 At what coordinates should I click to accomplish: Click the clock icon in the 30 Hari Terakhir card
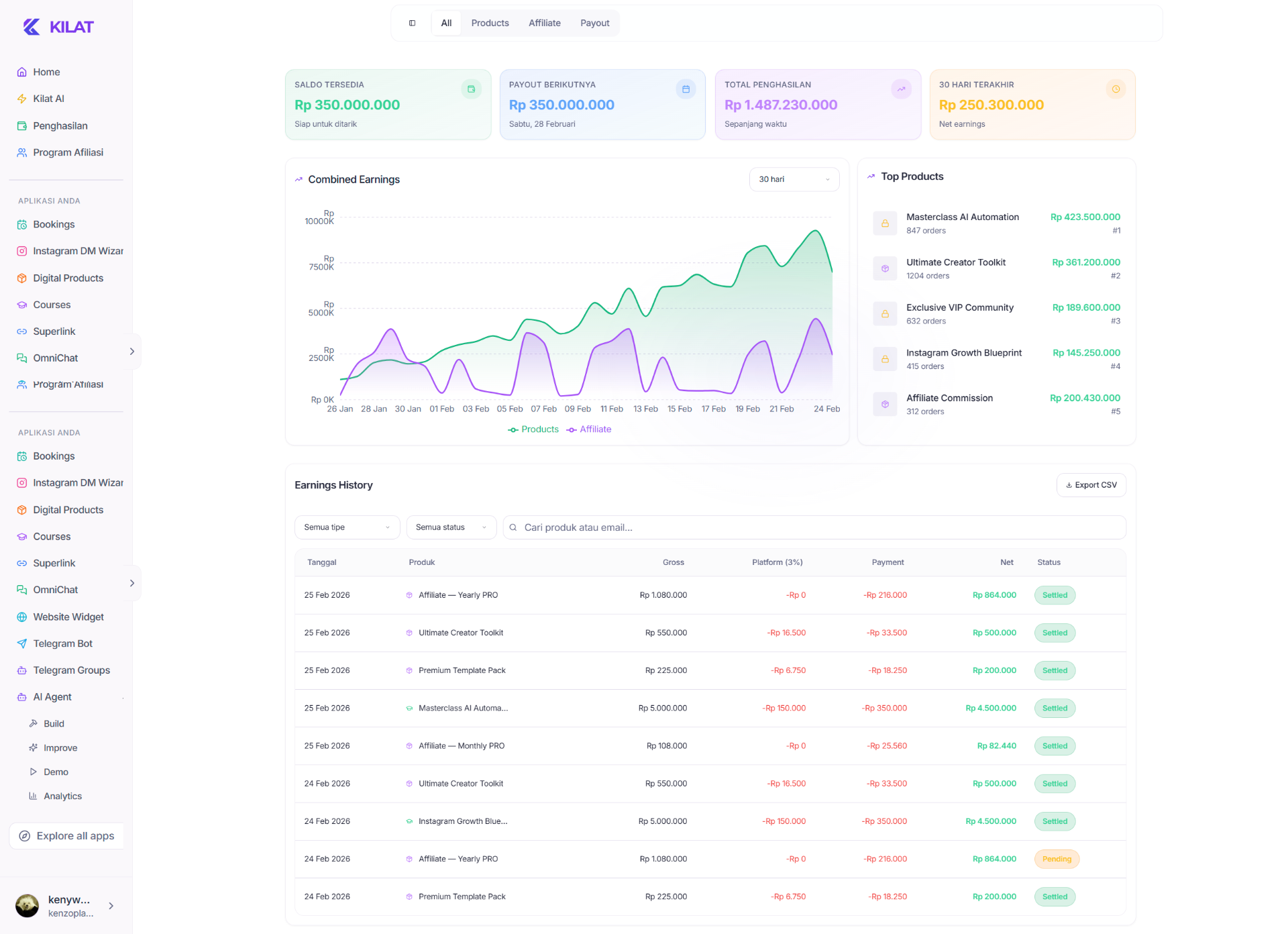(1116, 89)
